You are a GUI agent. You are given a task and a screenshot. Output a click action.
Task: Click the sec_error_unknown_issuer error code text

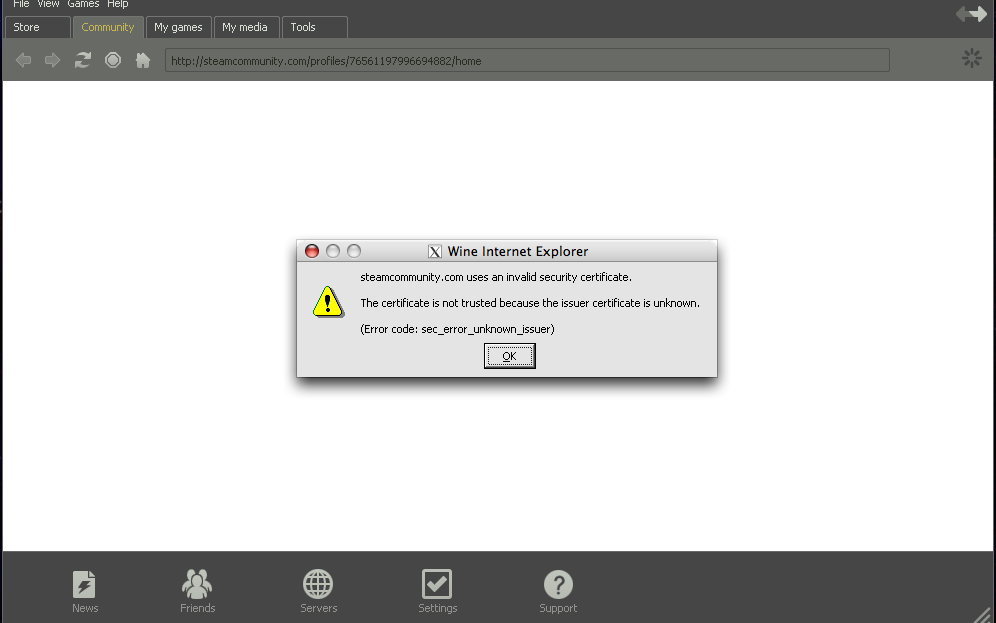457,329
